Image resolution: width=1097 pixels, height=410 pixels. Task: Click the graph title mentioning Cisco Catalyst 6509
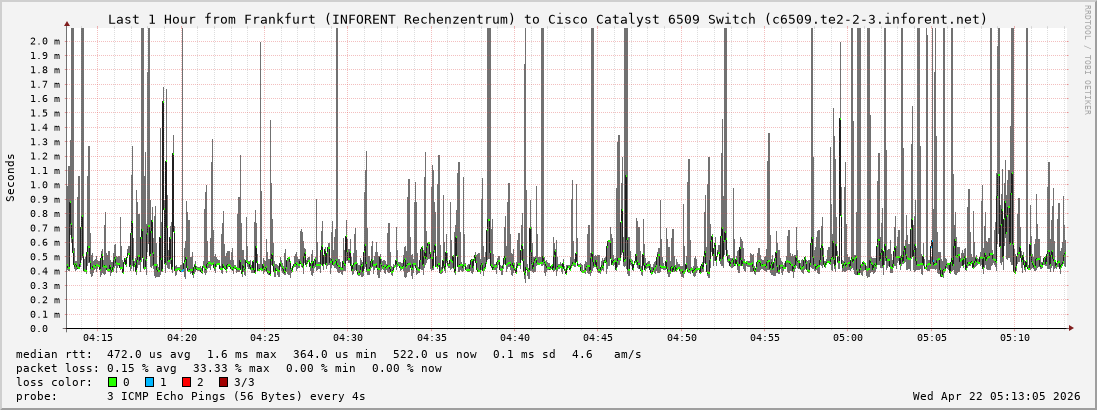[547, 19]
